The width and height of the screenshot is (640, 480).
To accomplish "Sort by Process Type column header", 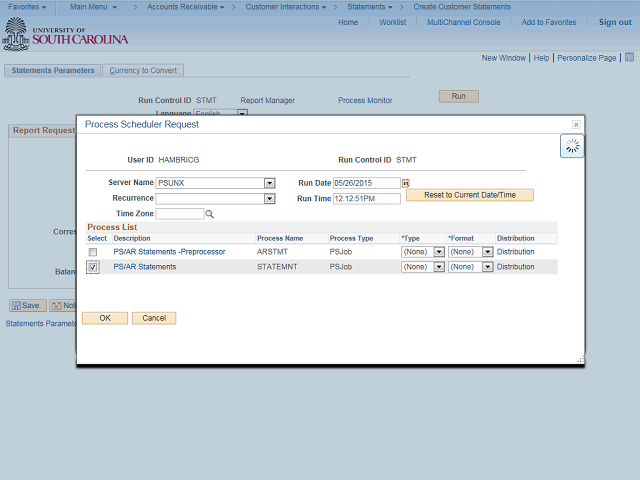I will (x=351, y=238).
